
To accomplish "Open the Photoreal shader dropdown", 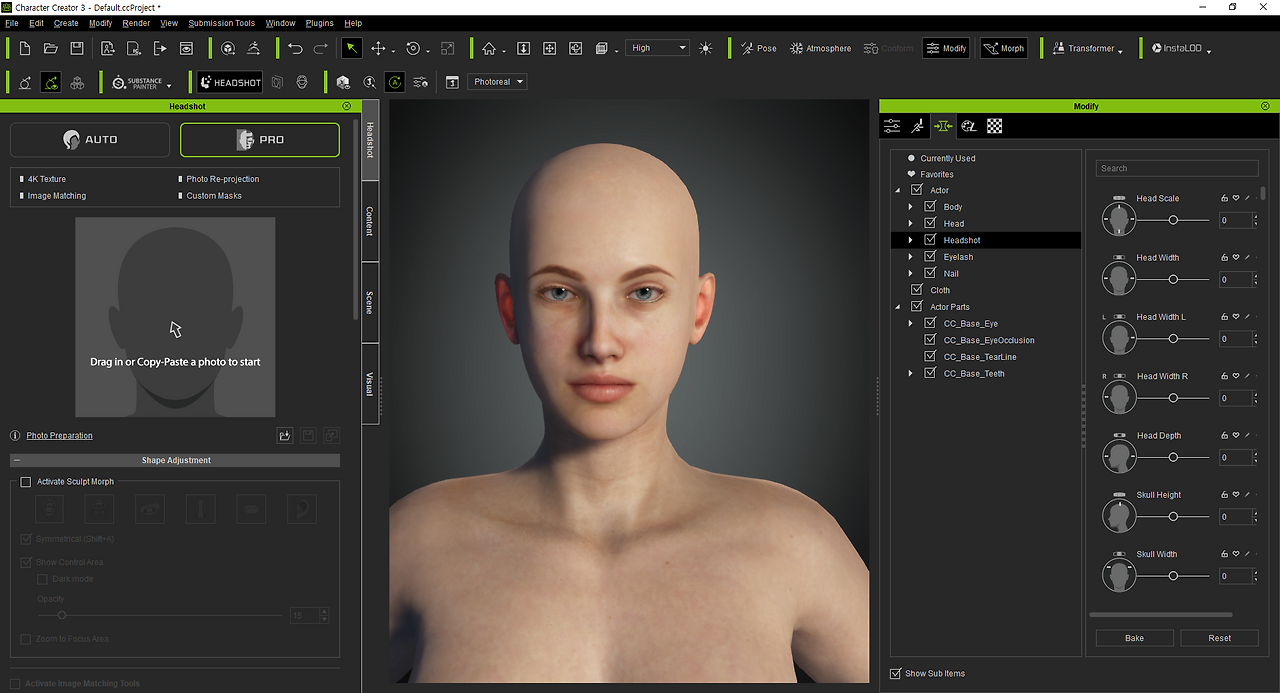I will [x=496, y=82].
